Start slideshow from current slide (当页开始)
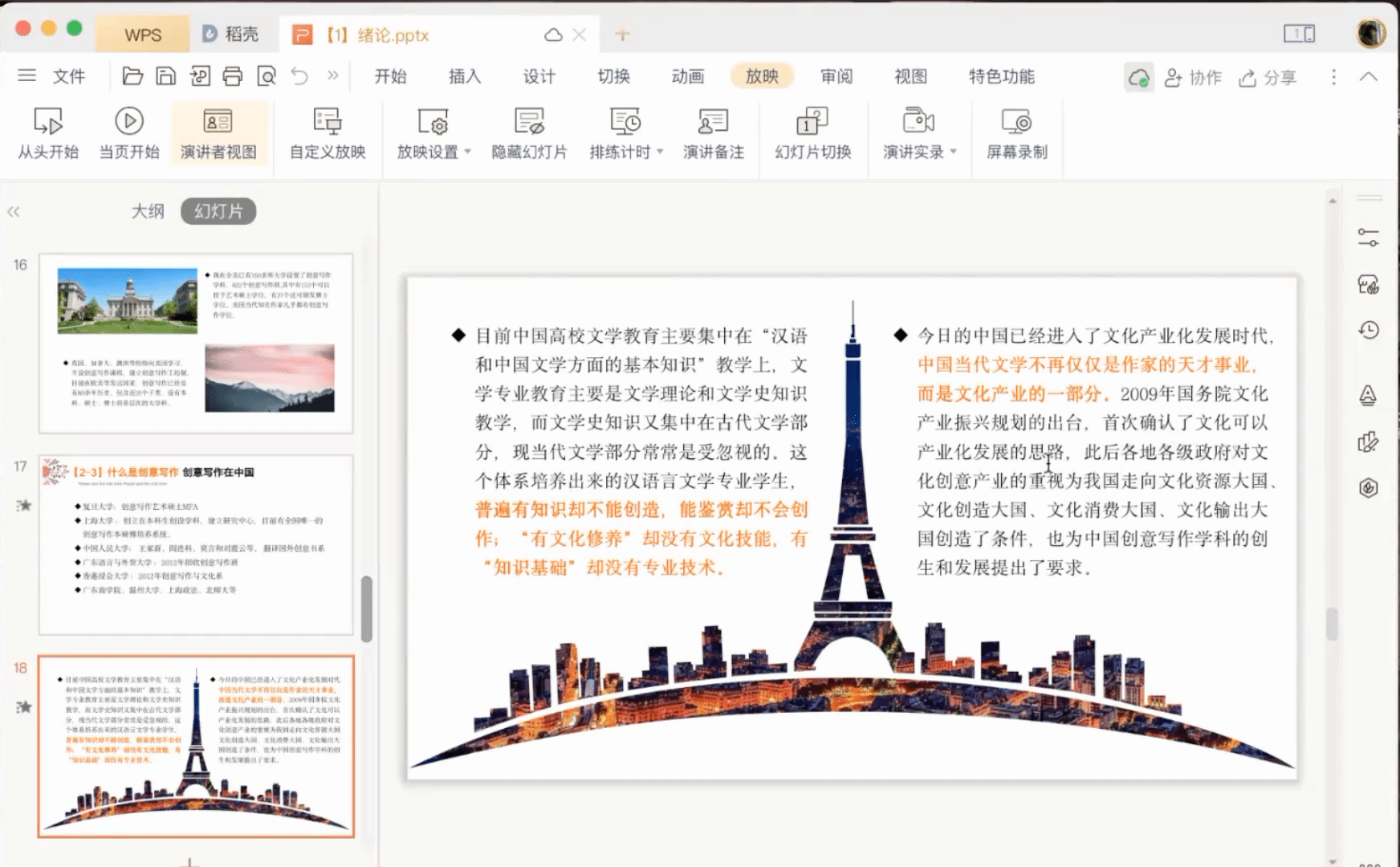Viewport: 1400px width, 867px height. point(128,122)
